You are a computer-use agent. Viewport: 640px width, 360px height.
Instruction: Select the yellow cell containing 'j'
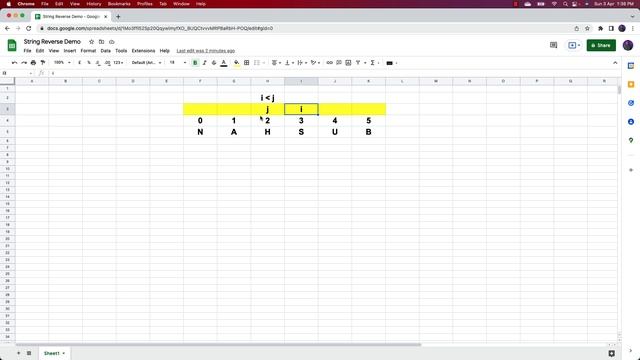pos(267,109)
